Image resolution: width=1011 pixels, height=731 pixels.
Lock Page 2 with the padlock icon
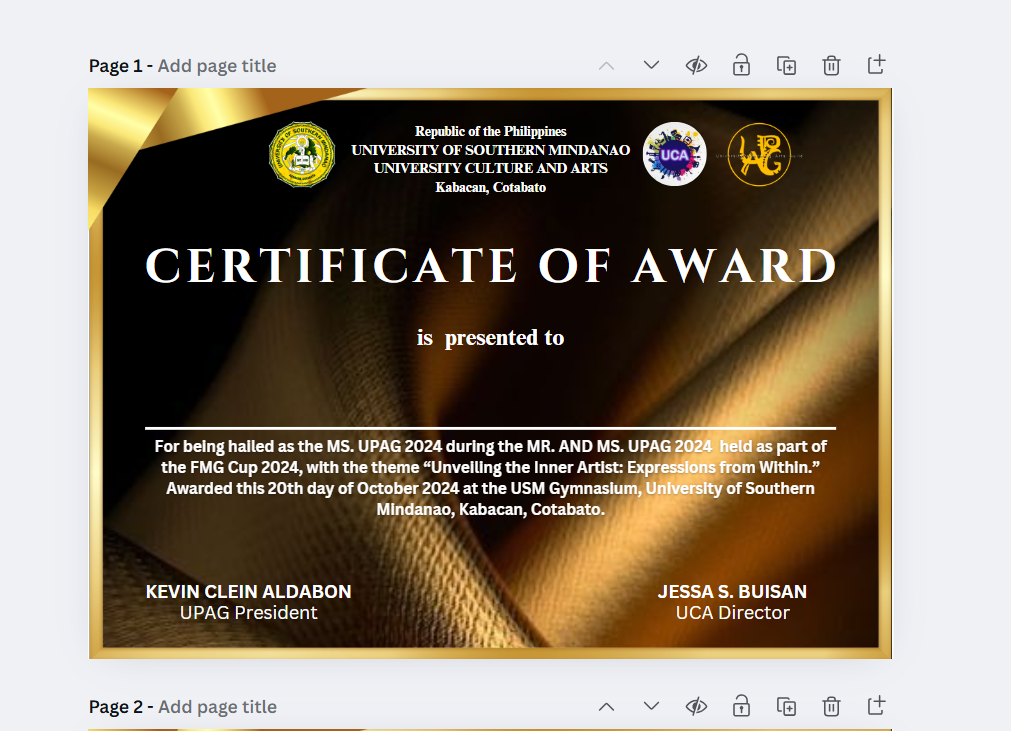(741, 707)
